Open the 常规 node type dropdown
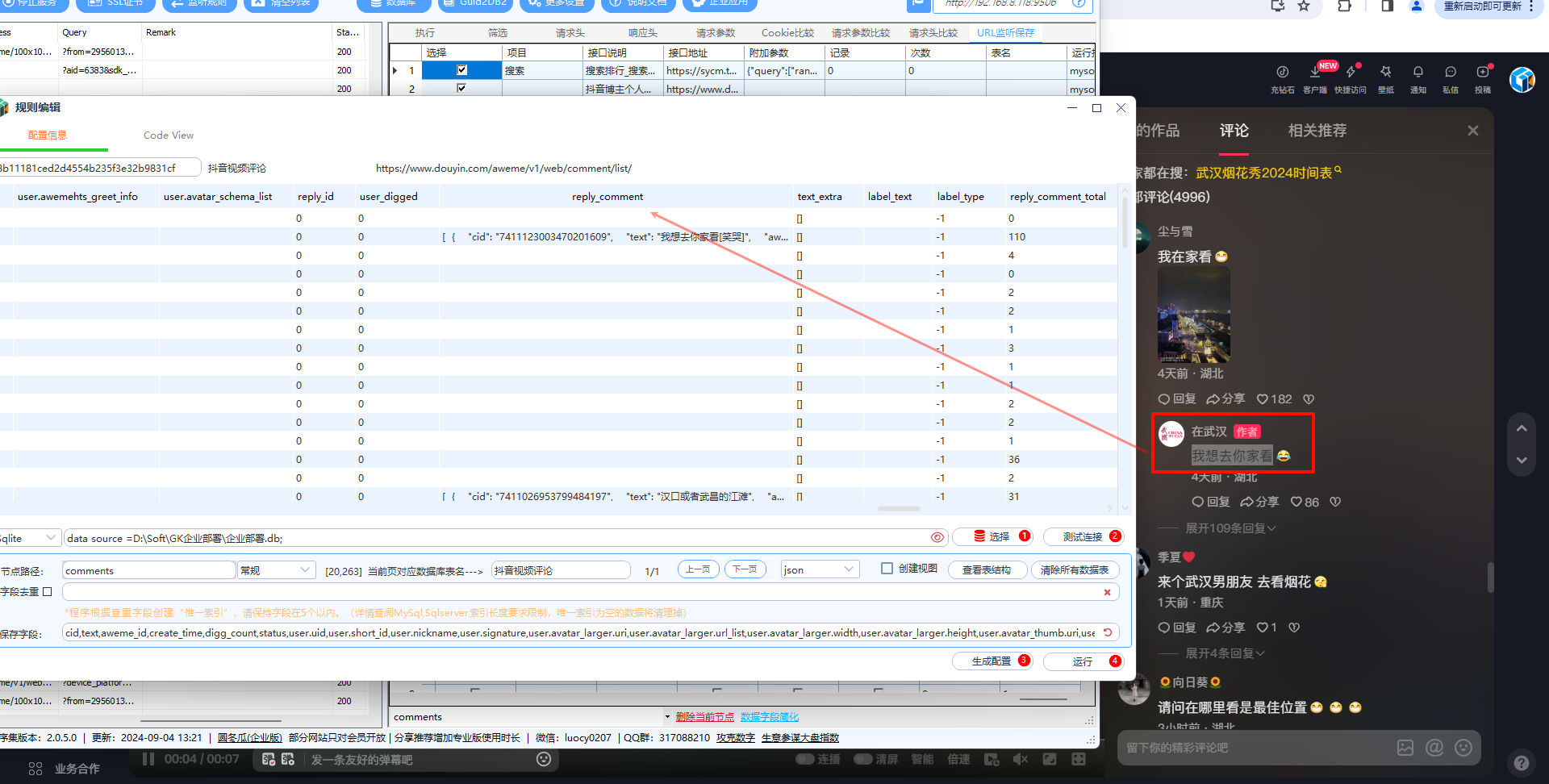Image resolution: width=1549 pixels, height=784 pixels. point(276,570)
